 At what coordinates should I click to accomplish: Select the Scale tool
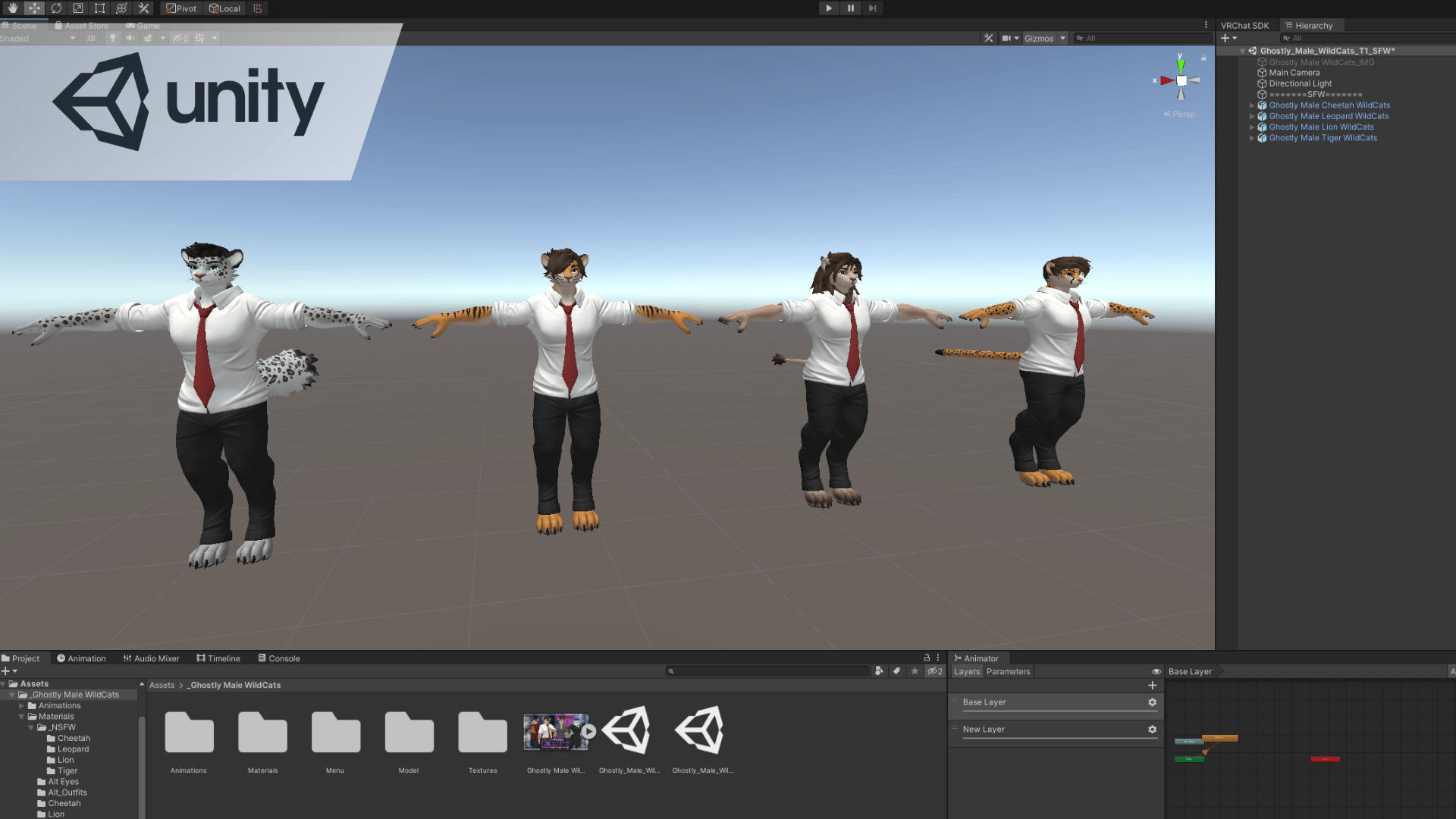78,8
